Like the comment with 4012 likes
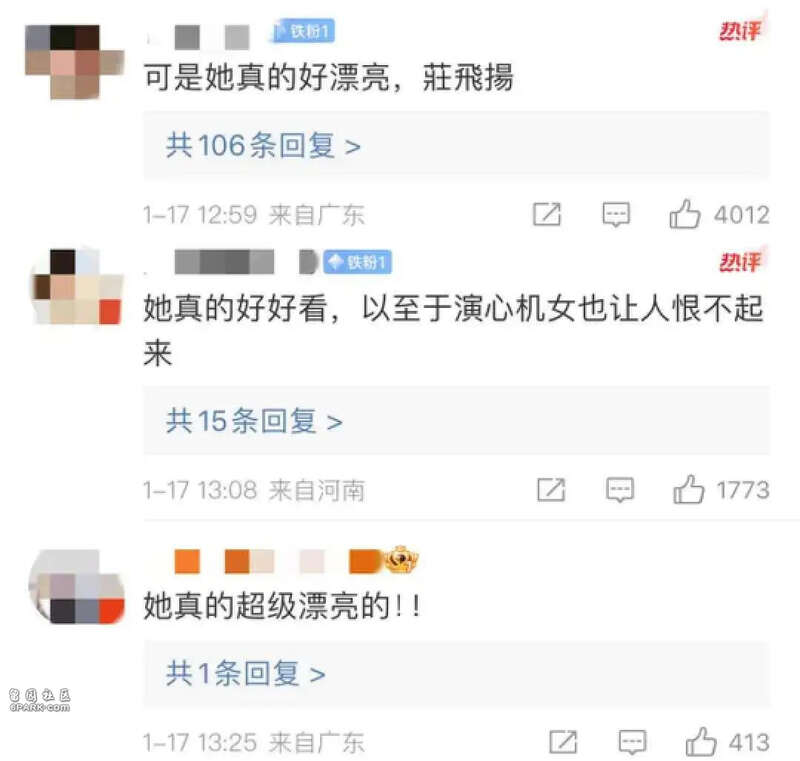Image resolution: width=800 pixels, height=761 pixels. 685,214
